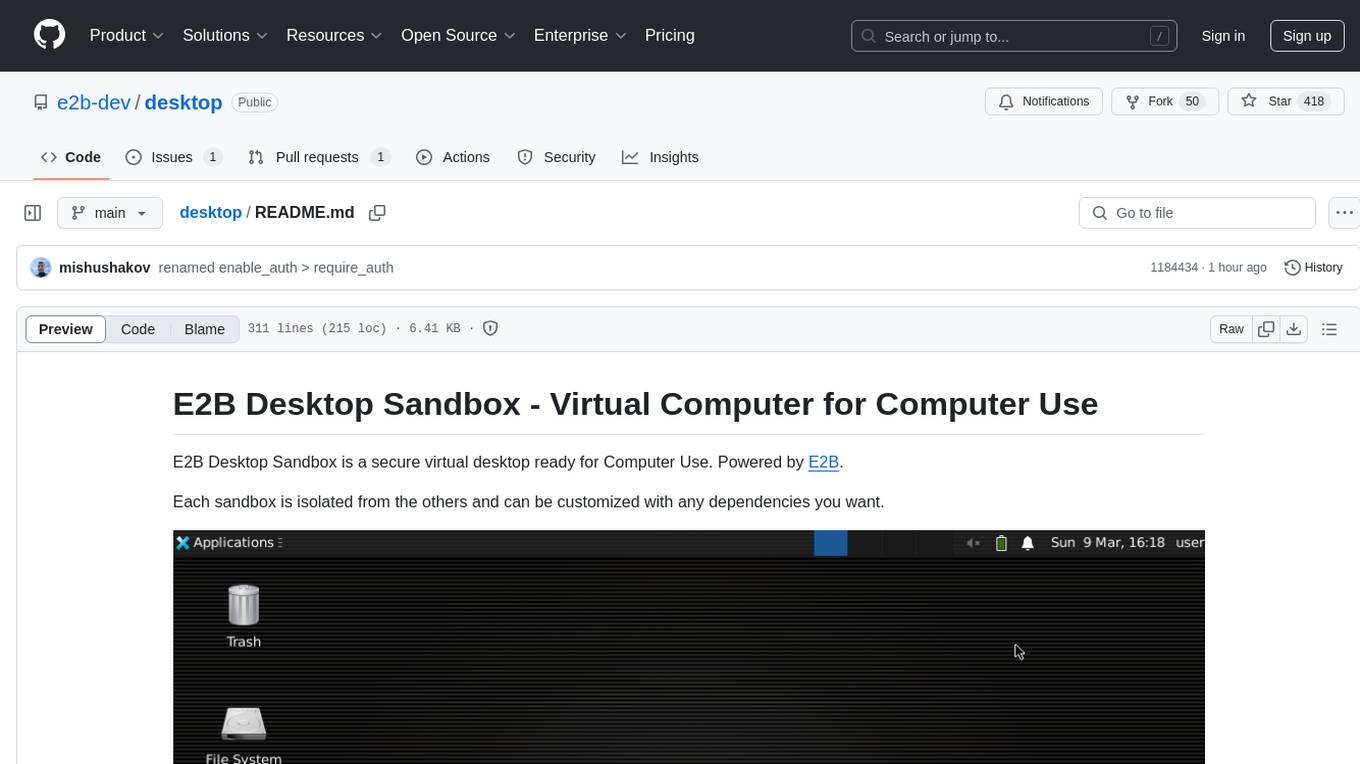Click the bell icon in the sandbox panel
This screenshot has height=764, width=1360.
point(1027,543)
